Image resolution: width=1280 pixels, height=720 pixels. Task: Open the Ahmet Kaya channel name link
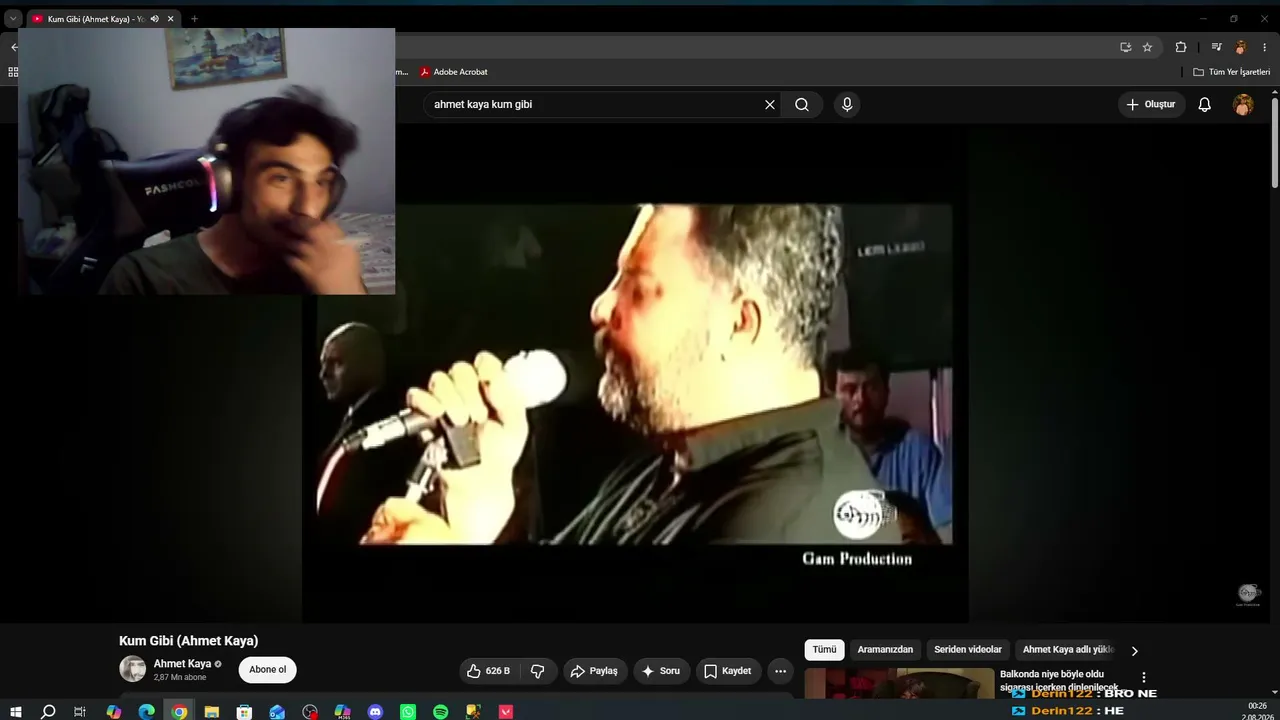point(182,664)
